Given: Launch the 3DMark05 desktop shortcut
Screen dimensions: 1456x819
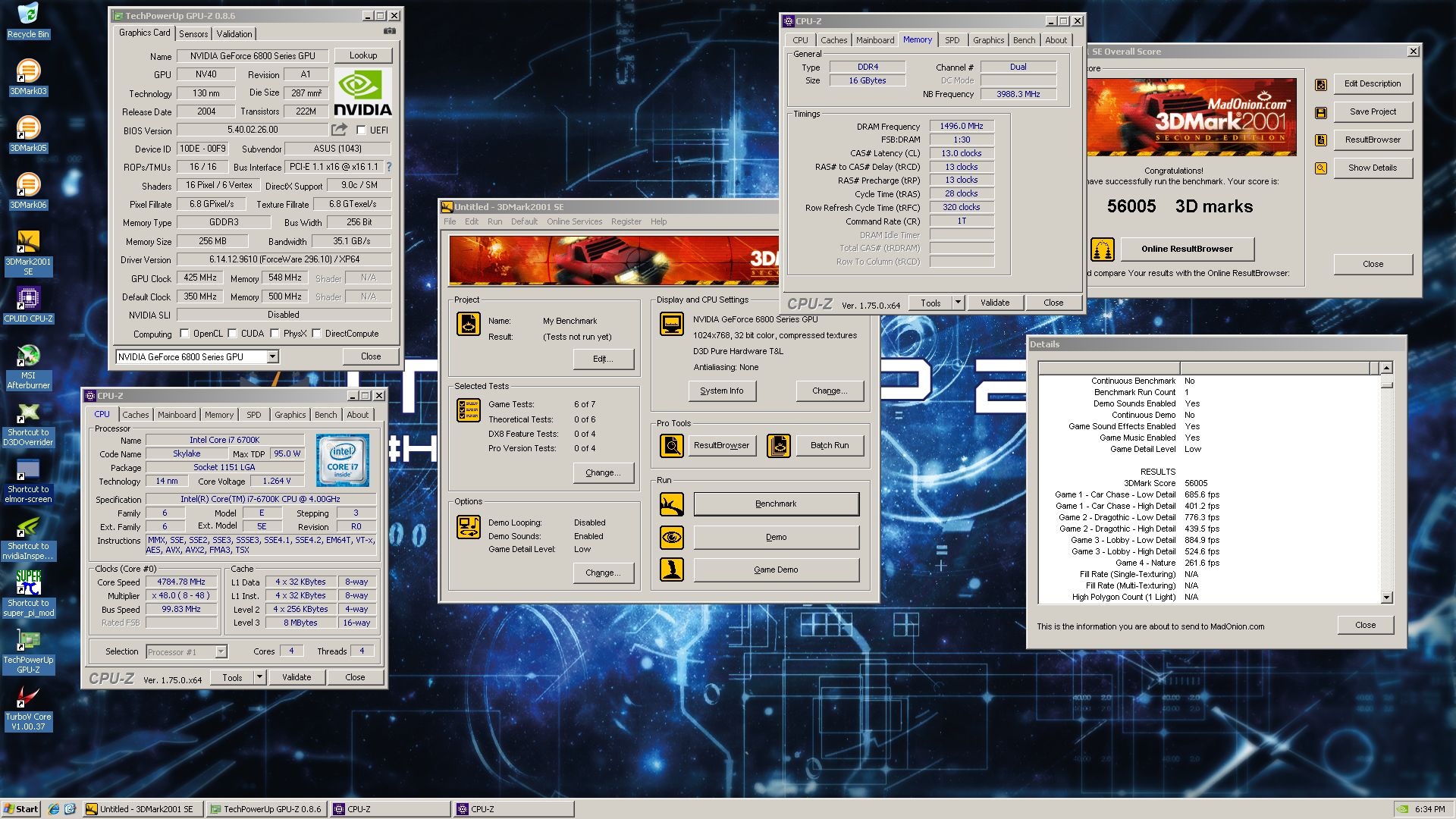Looking at the screenshot, I should point(28,134).
